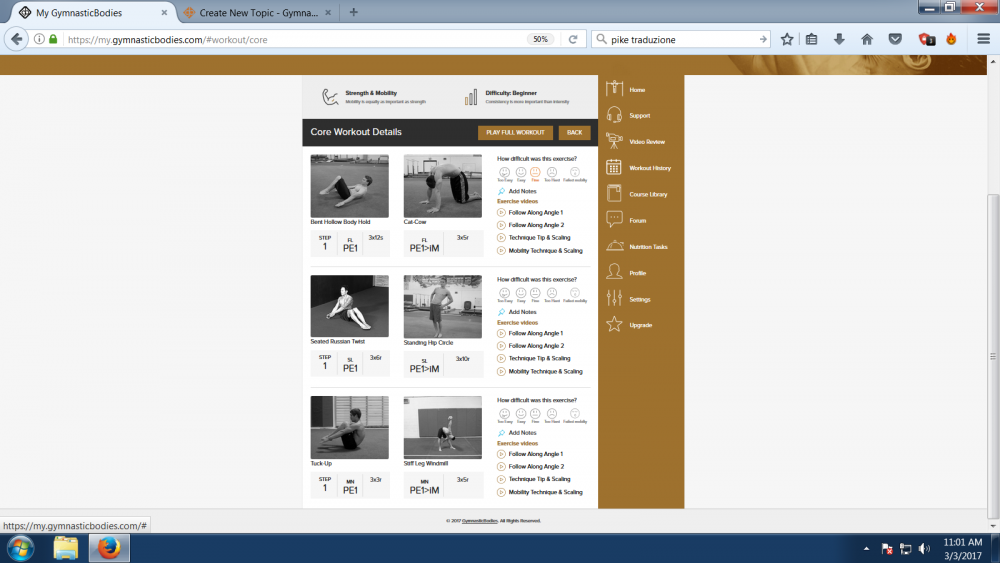Open the Video Review camera icon
1000x563 pixels.
(x=614, y=141)
